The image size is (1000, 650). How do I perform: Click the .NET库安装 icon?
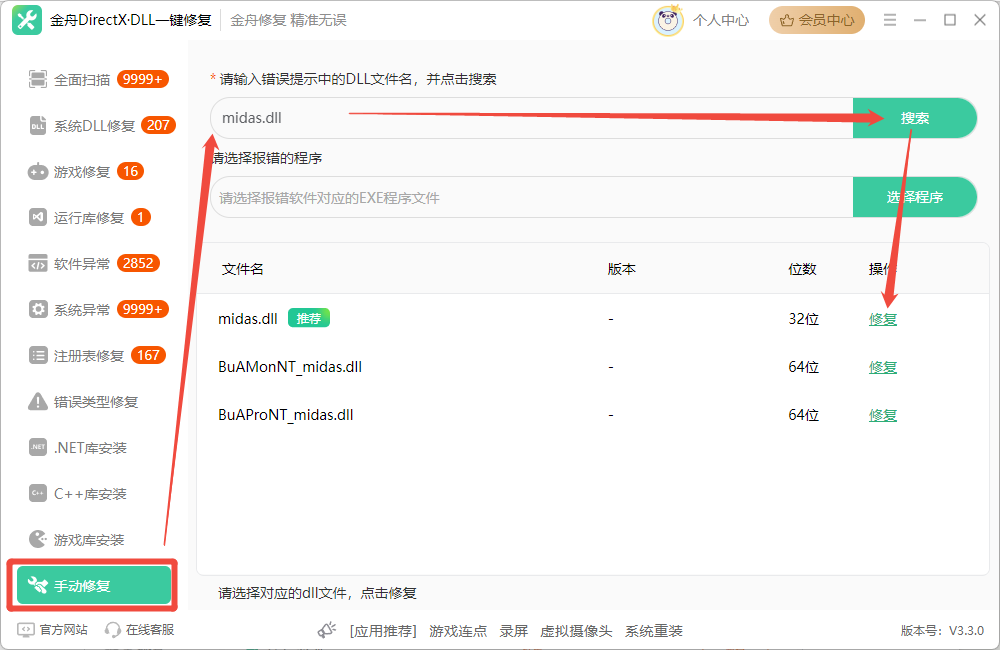(38, 447)
